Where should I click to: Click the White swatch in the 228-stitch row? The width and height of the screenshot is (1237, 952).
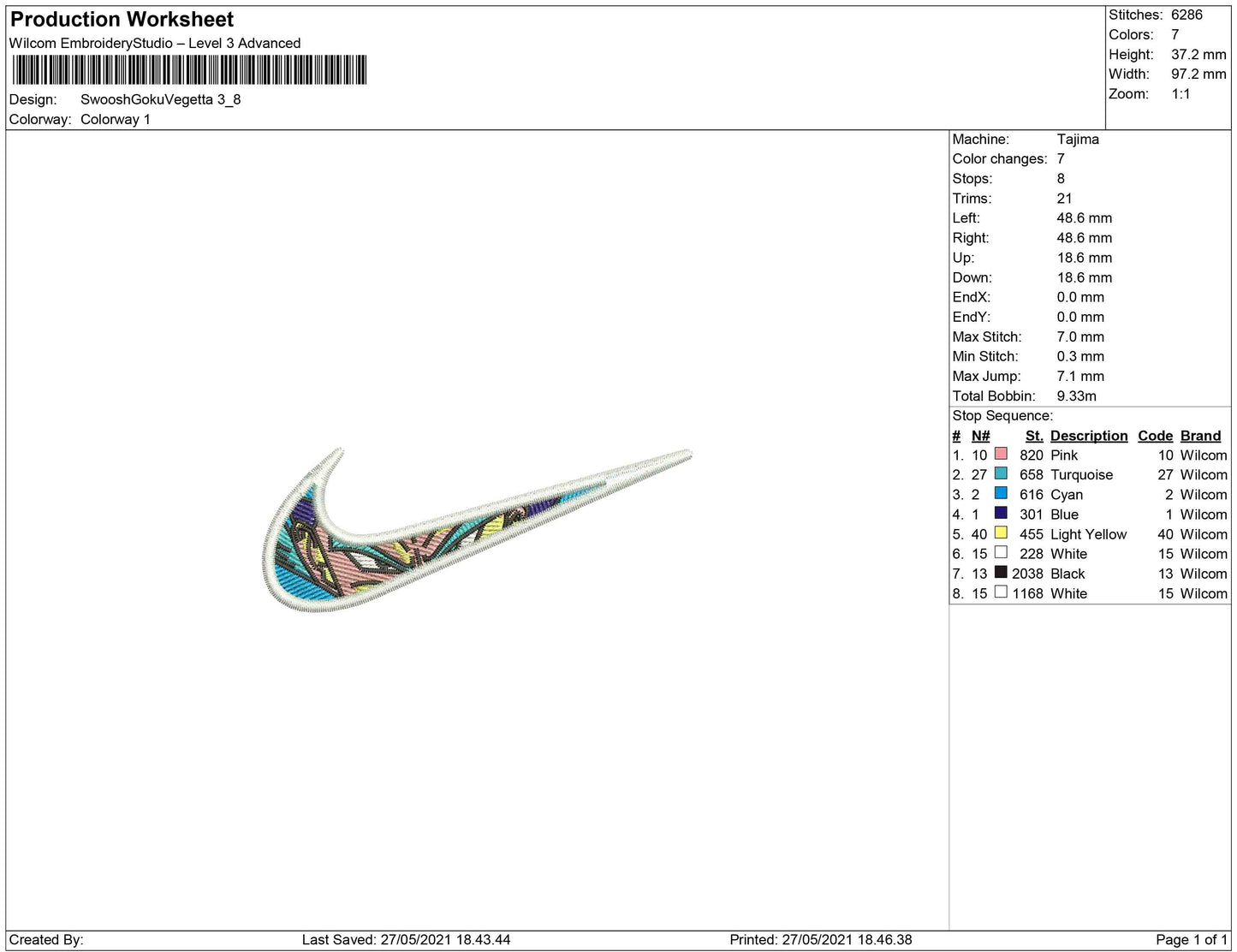click(1001, 552)
